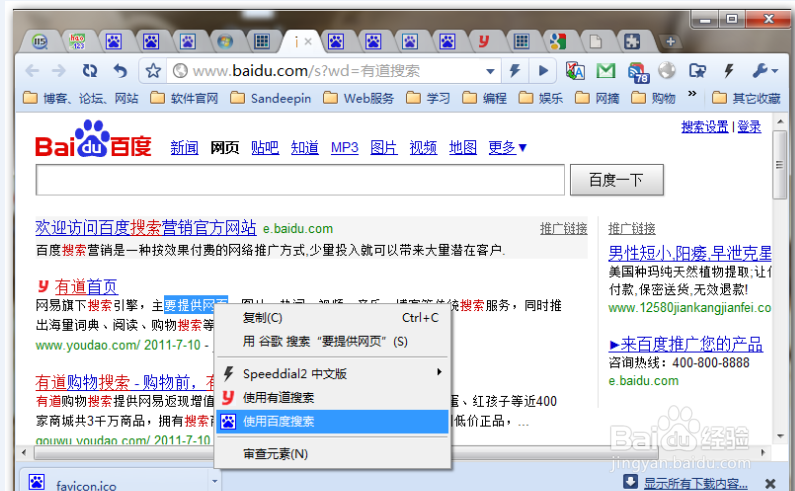Go to Baidu MP3 section
795x491 pixels.
point(344,148)
